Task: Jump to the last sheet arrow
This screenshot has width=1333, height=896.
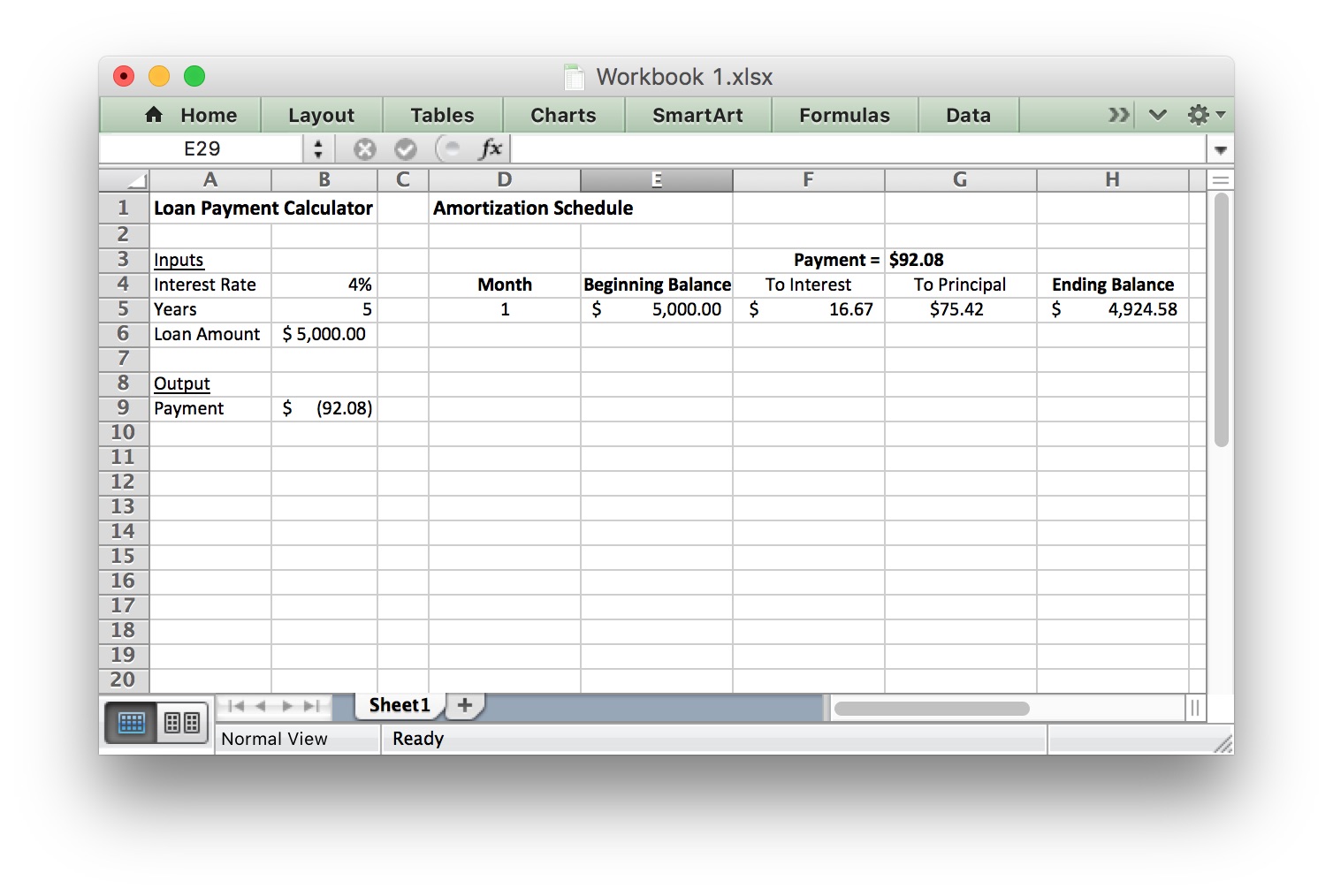Action: coord(312,706)
